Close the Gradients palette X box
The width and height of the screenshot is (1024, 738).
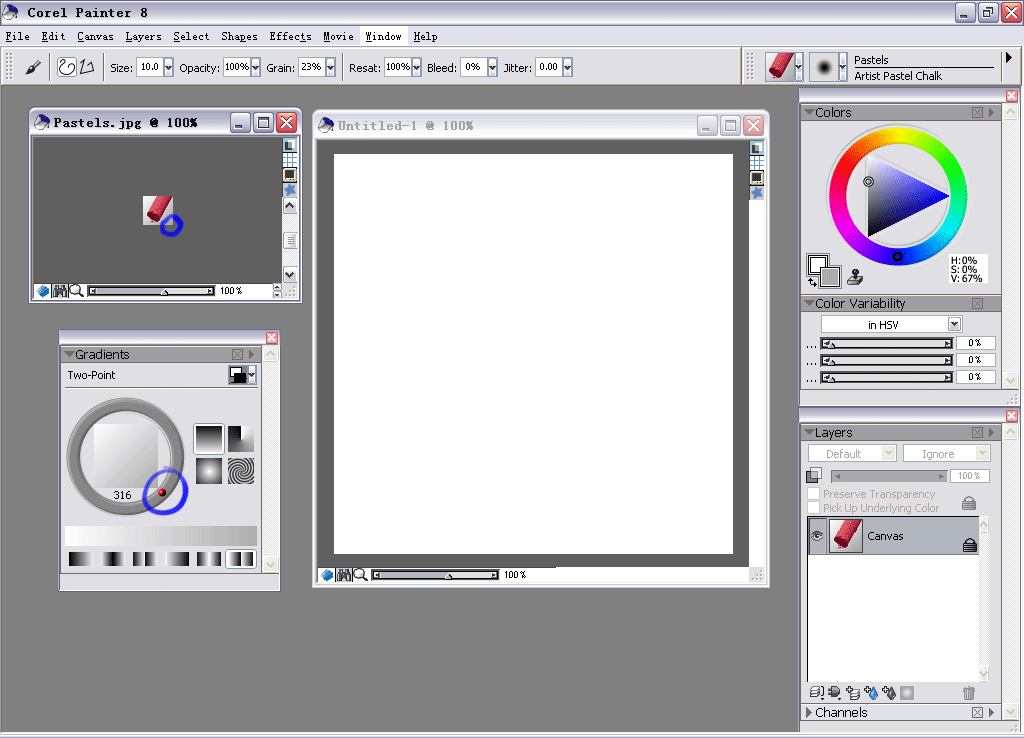coord(237,354)
